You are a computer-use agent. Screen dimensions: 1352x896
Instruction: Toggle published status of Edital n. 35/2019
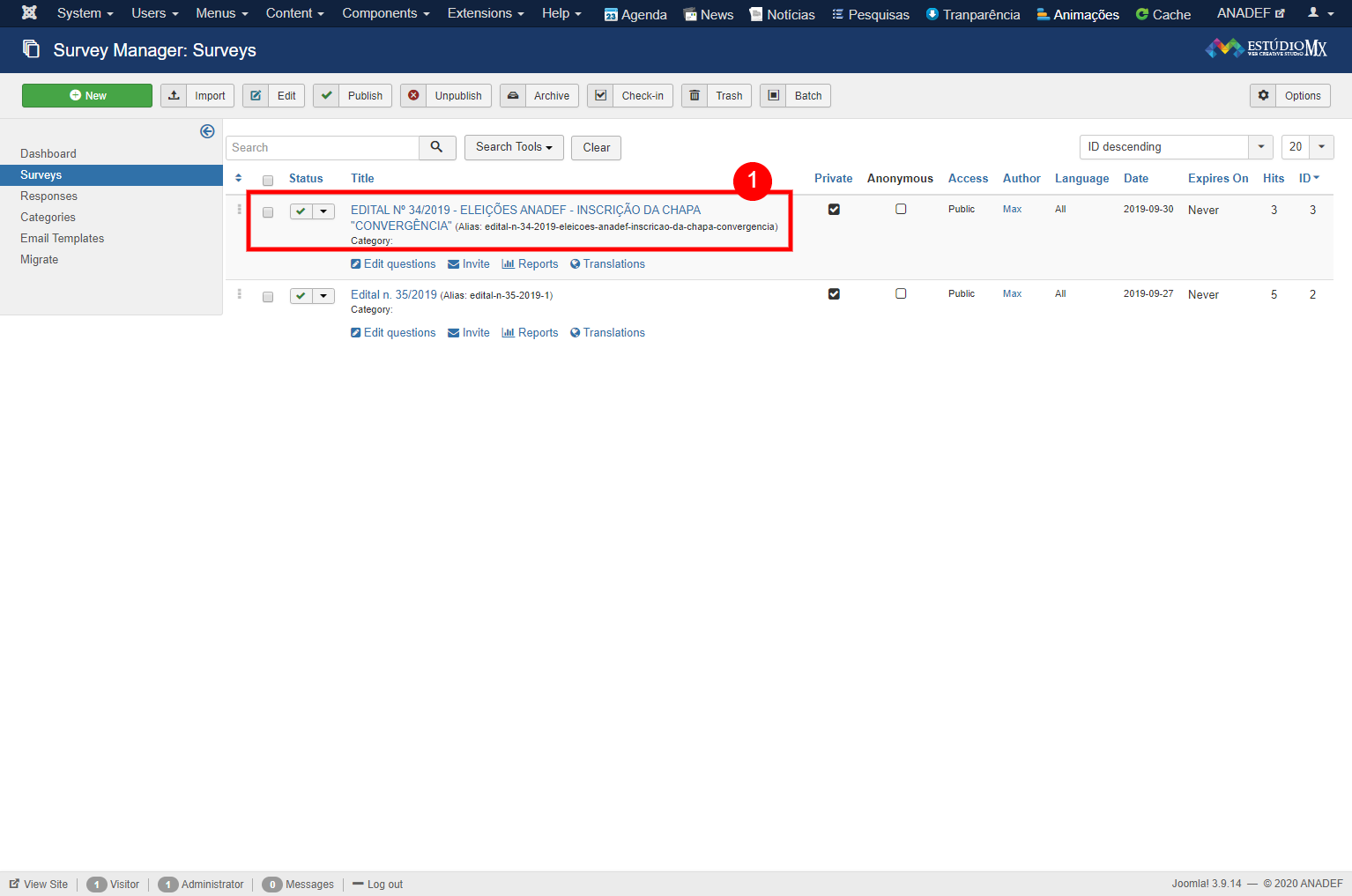click(x=301, y=296)
